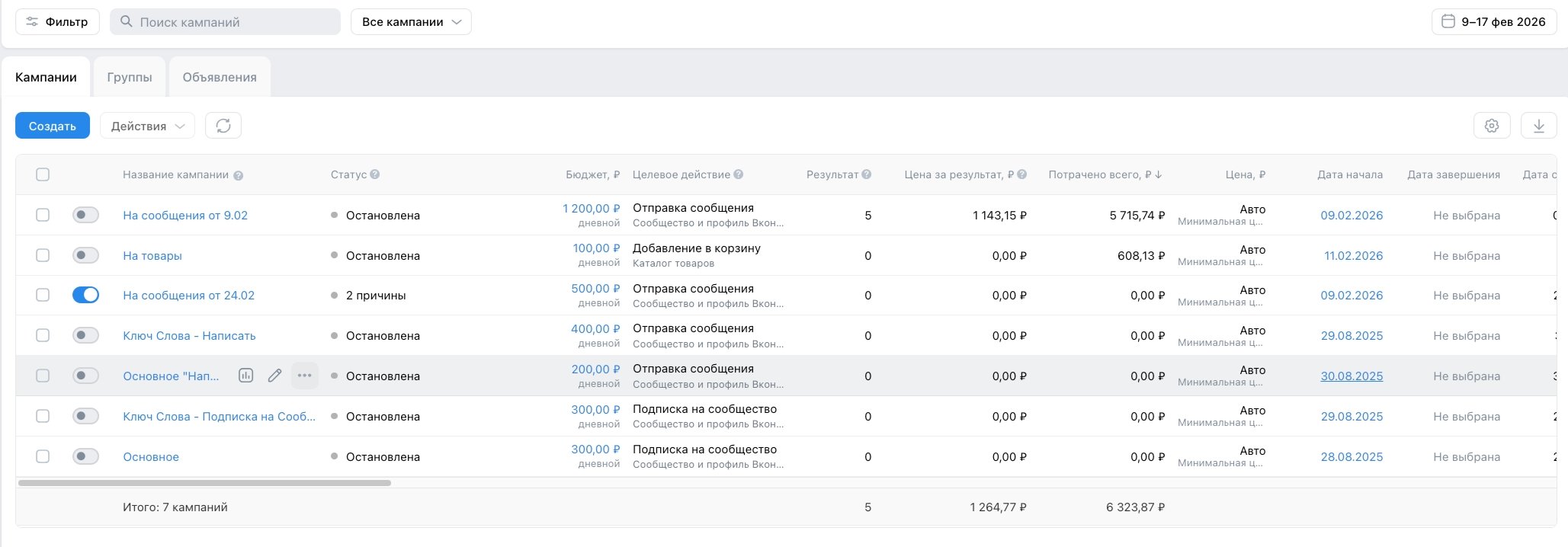Disable the На сообщения от 24.02 campaign toggle
The width and height of the screenshot is (1568, 547).
[85, 295]
